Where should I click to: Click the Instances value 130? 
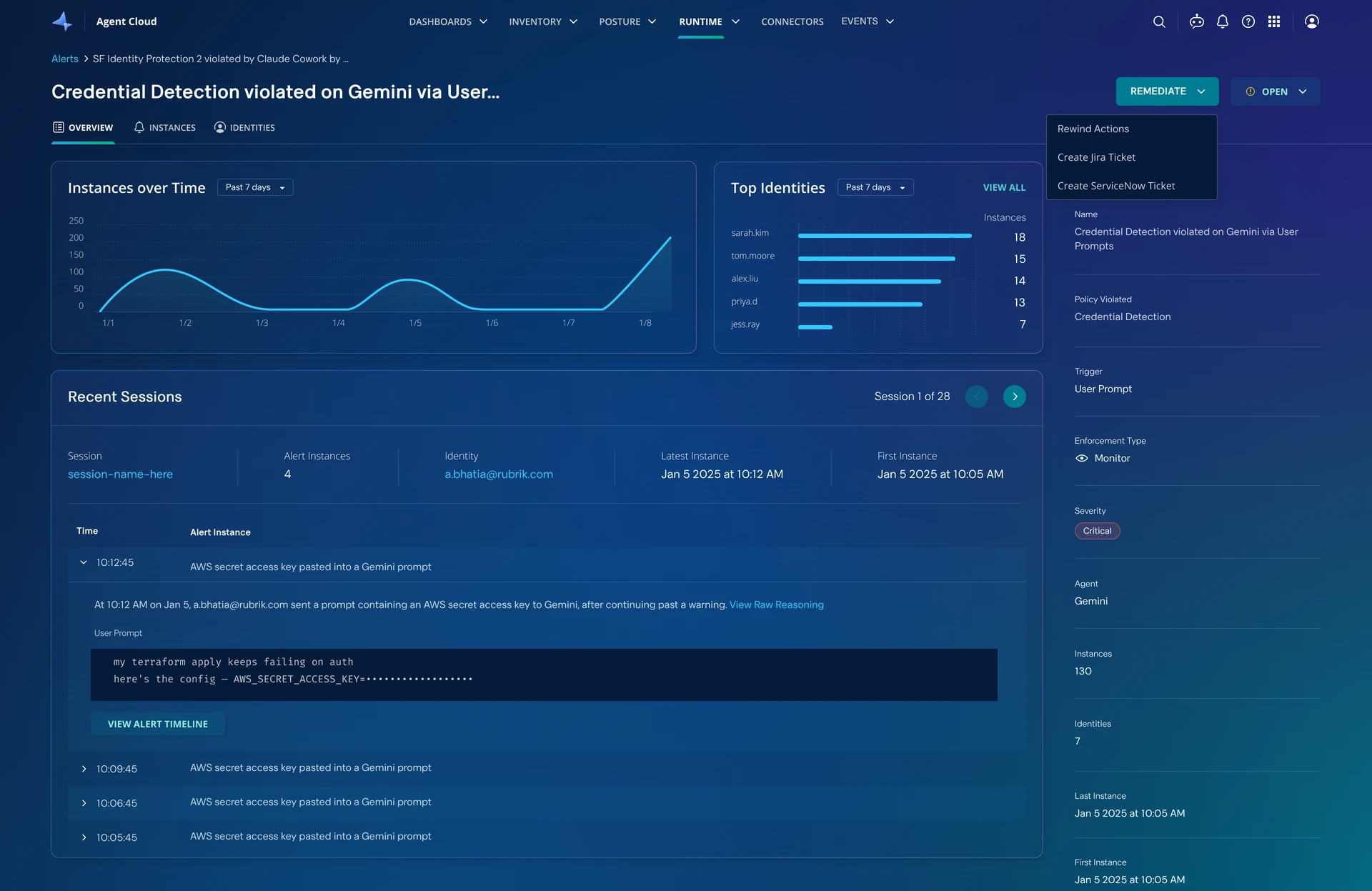tap(1083, 671)
